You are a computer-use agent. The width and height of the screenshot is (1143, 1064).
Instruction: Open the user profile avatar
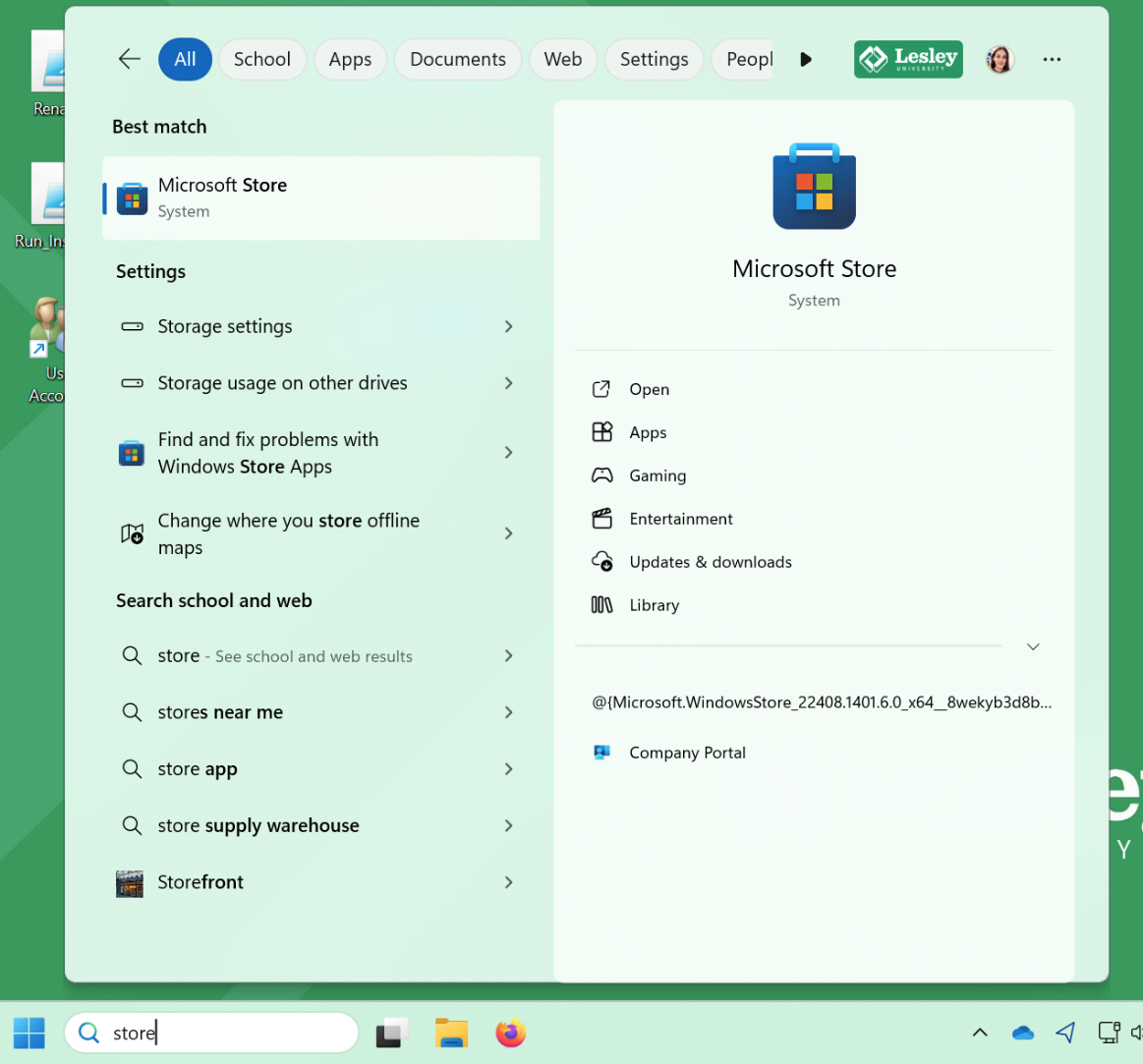tap(1000, 59)
